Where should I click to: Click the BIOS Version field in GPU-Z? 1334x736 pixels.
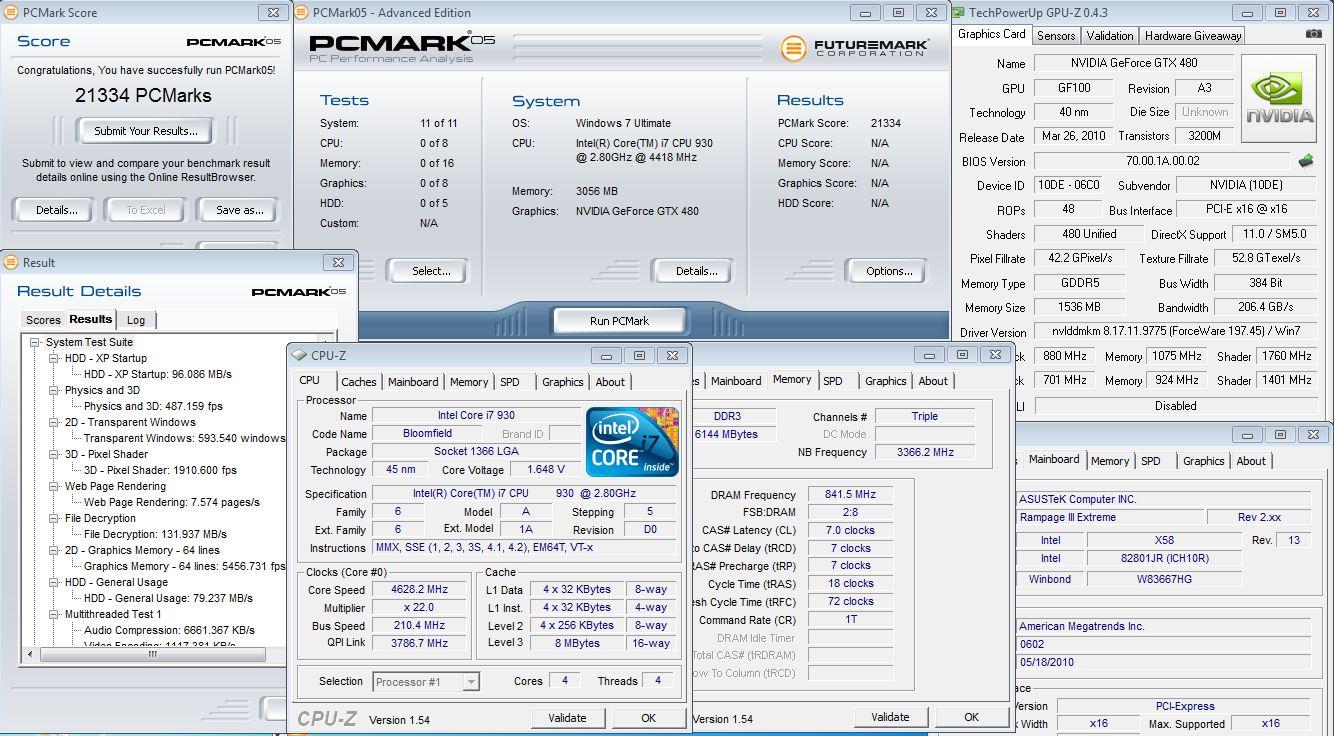point(1163,161)
